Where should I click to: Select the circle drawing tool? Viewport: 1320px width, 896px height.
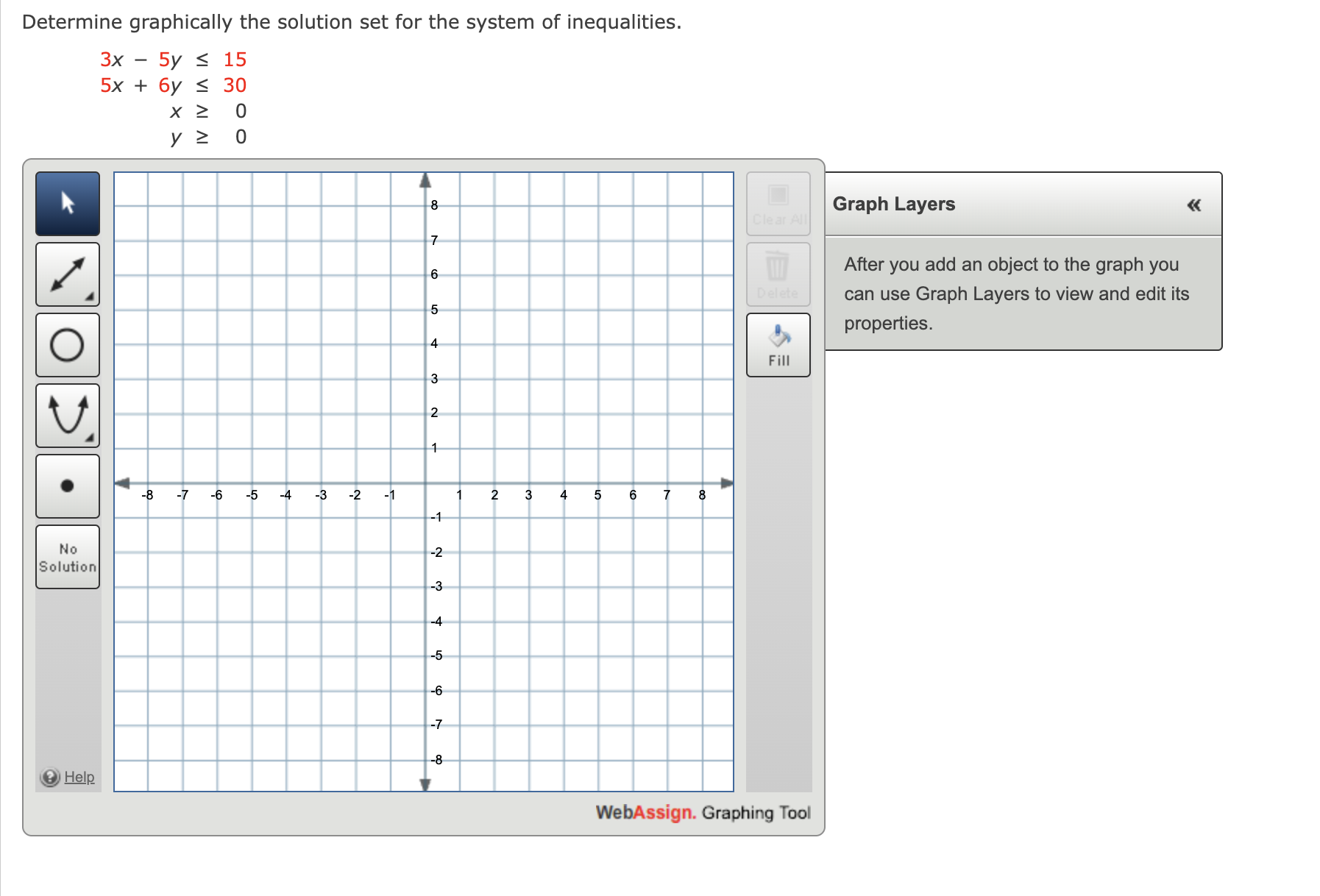click(x=66, y=345)
